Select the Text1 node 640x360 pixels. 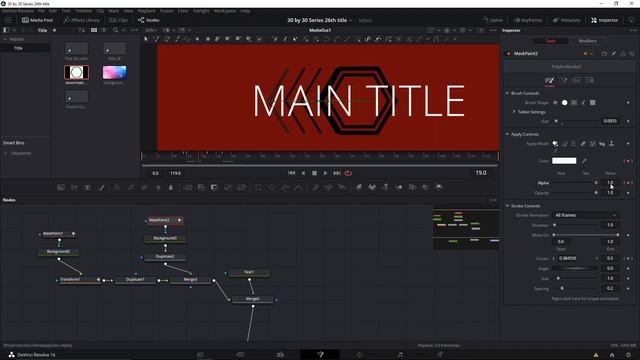249,272
